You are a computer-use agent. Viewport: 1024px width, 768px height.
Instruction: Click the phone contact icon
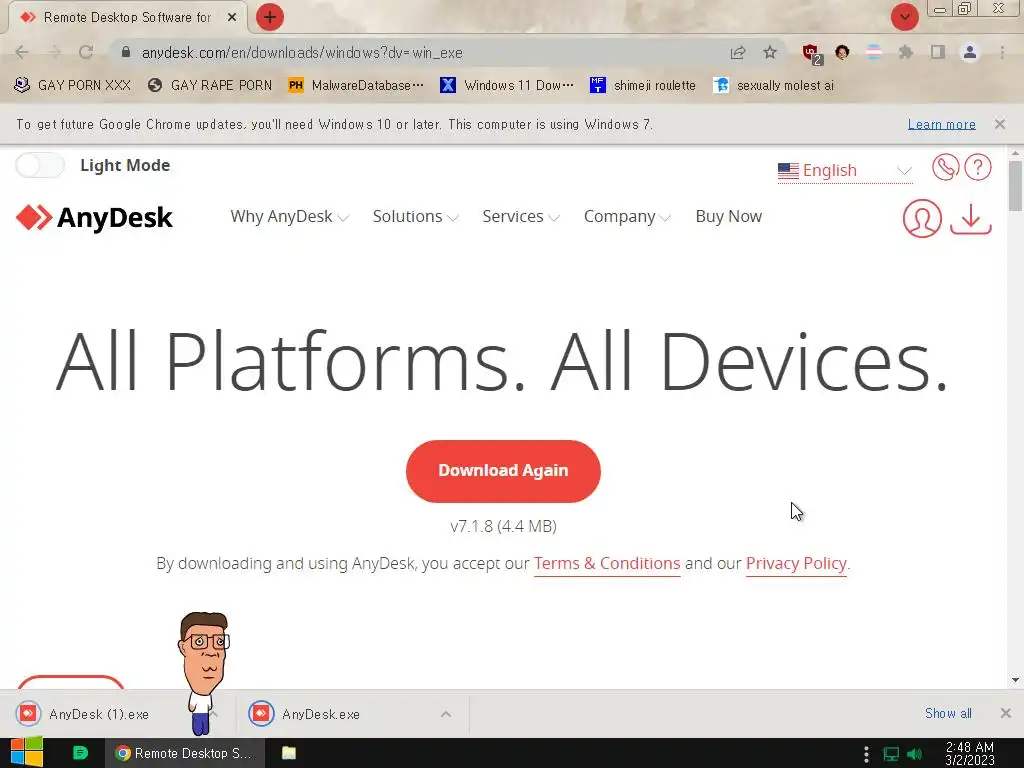(x=945, y=167)
